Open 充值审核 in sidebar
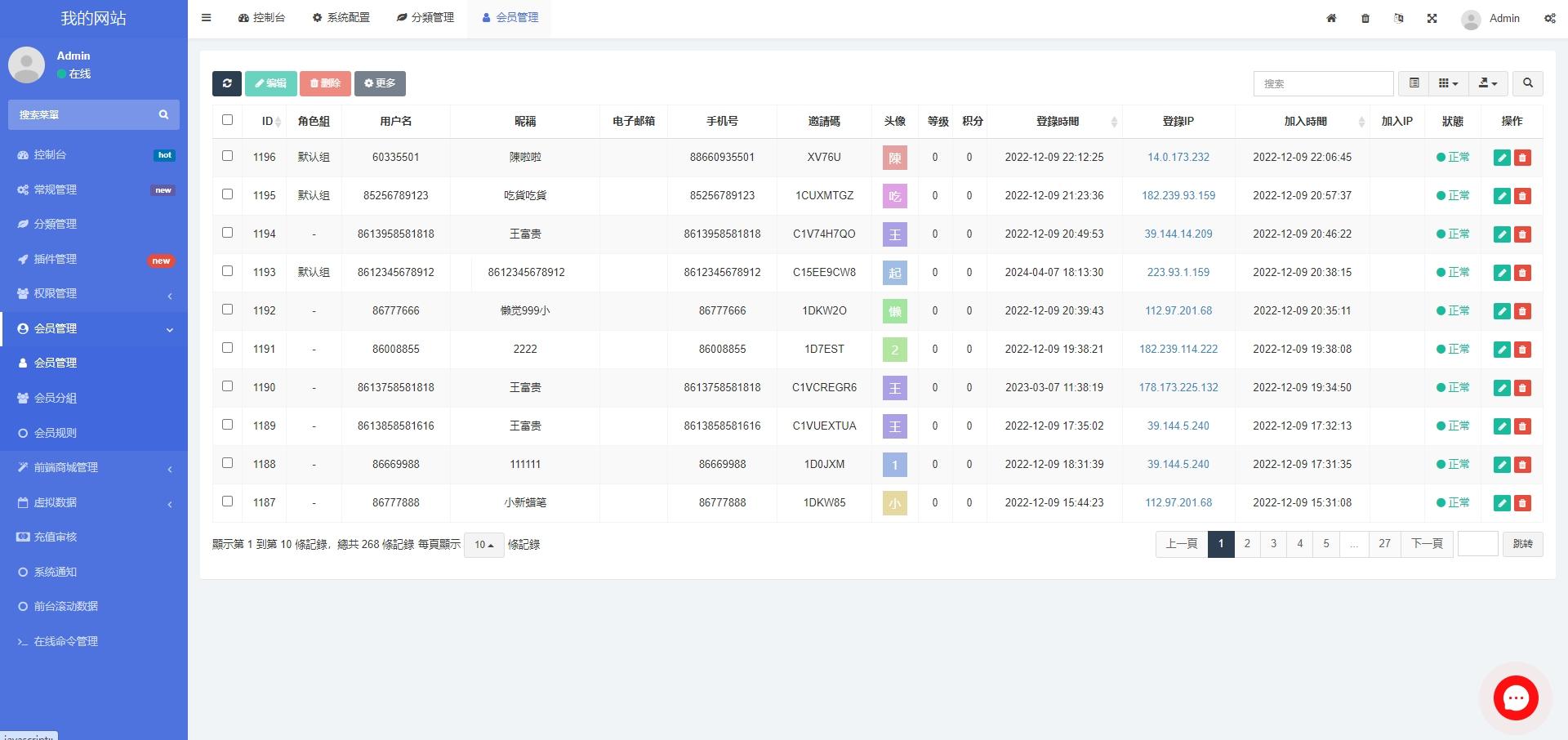 click(94, 537)
